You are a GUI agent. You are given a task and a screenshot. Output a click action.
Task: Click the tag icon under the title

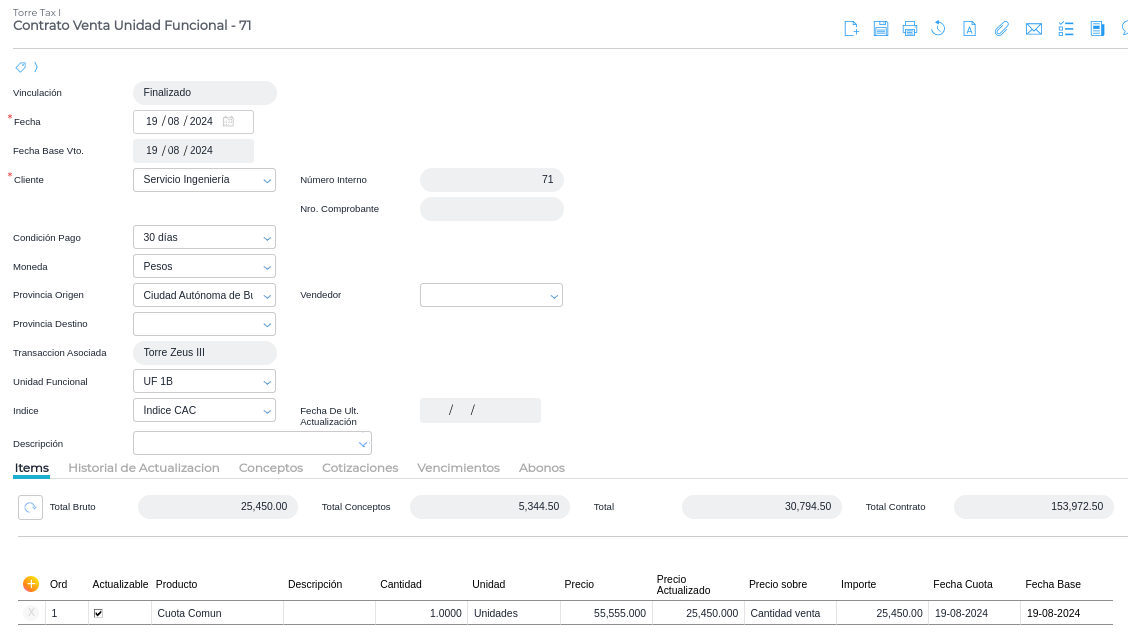click(x=21, y=67)
